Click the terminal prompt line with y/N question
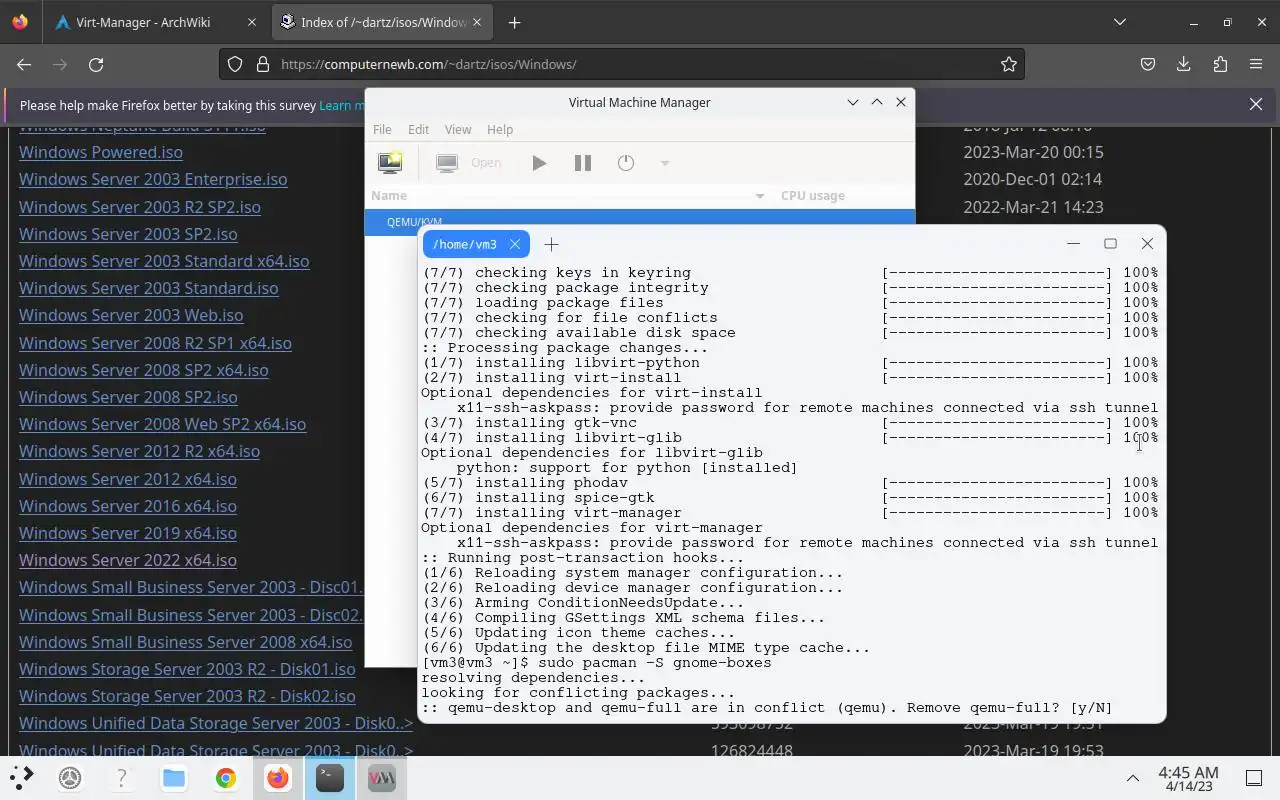 pos(767,708)
